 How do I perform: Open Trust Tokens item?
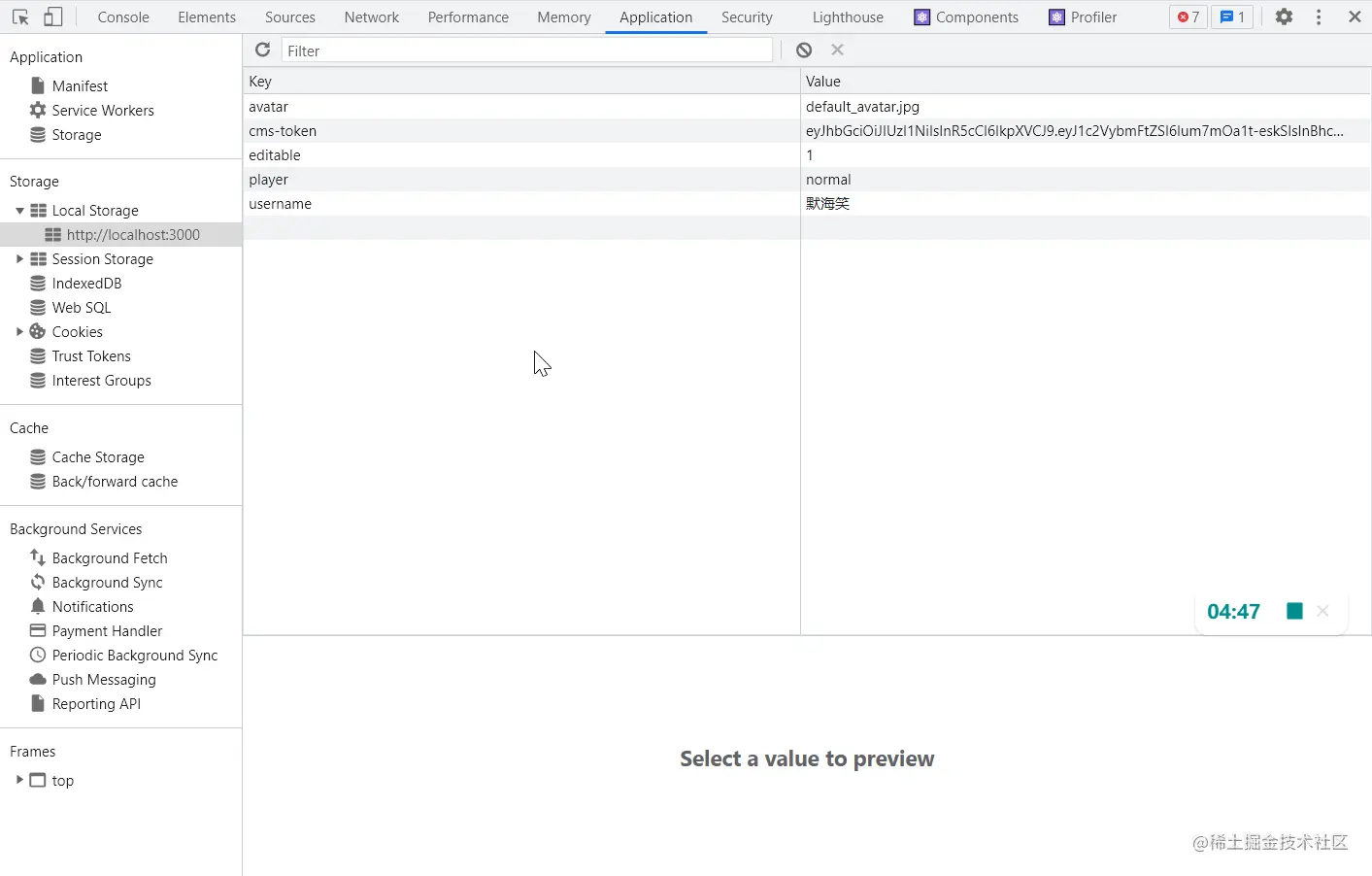91,355
